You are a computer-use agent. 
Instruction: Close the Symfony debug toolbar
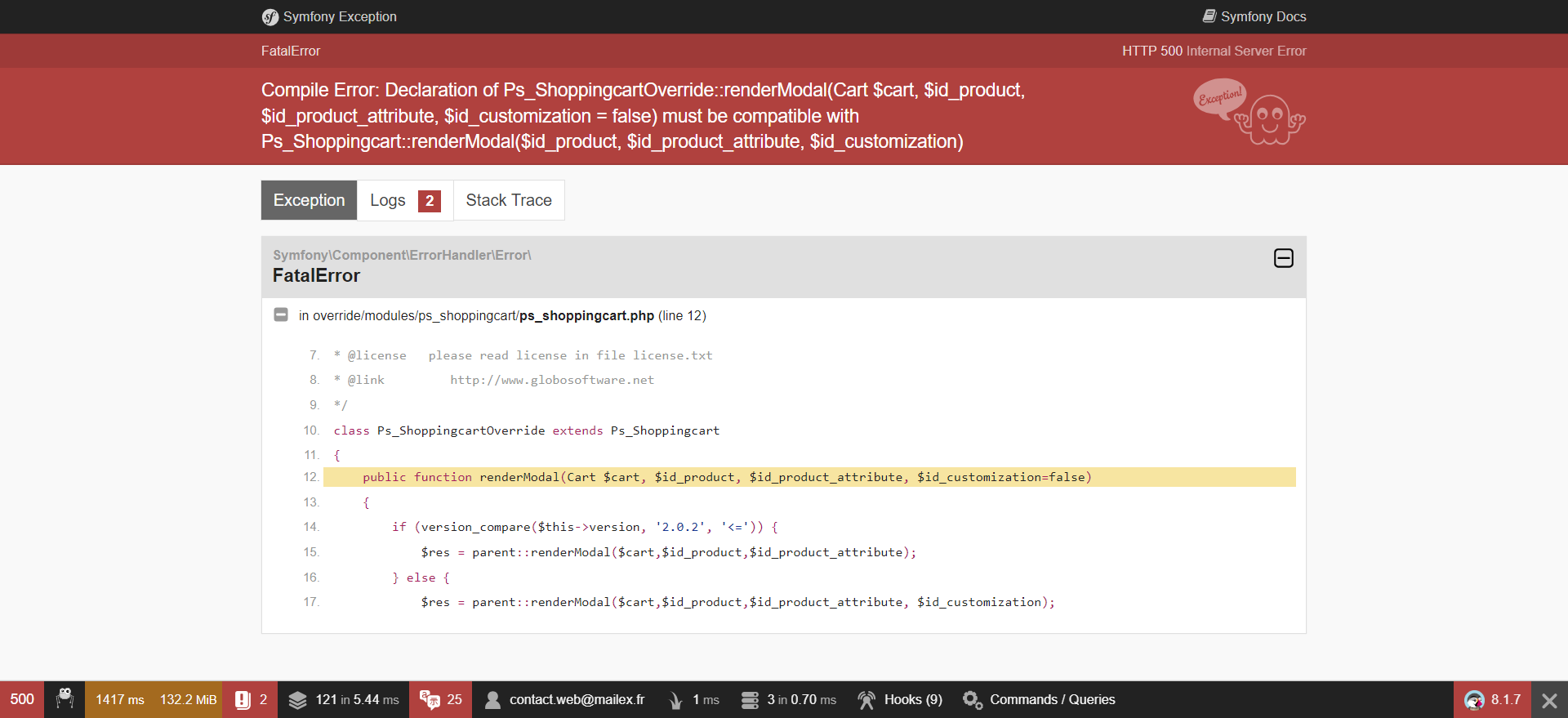point(1549,700)
